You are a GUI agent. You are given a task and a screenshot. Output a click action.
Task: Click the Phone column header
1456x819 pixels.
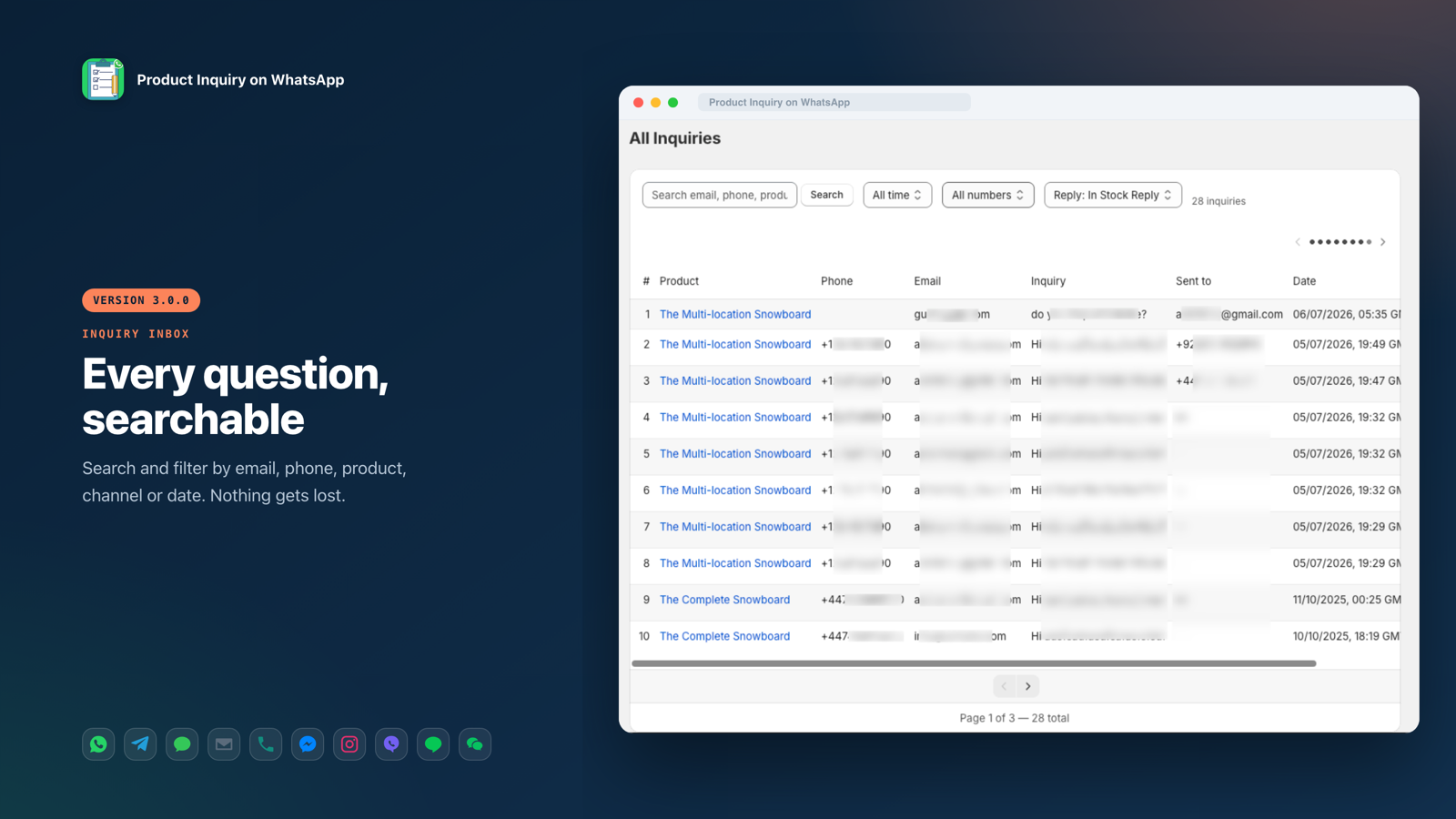(x=836, y=281)
